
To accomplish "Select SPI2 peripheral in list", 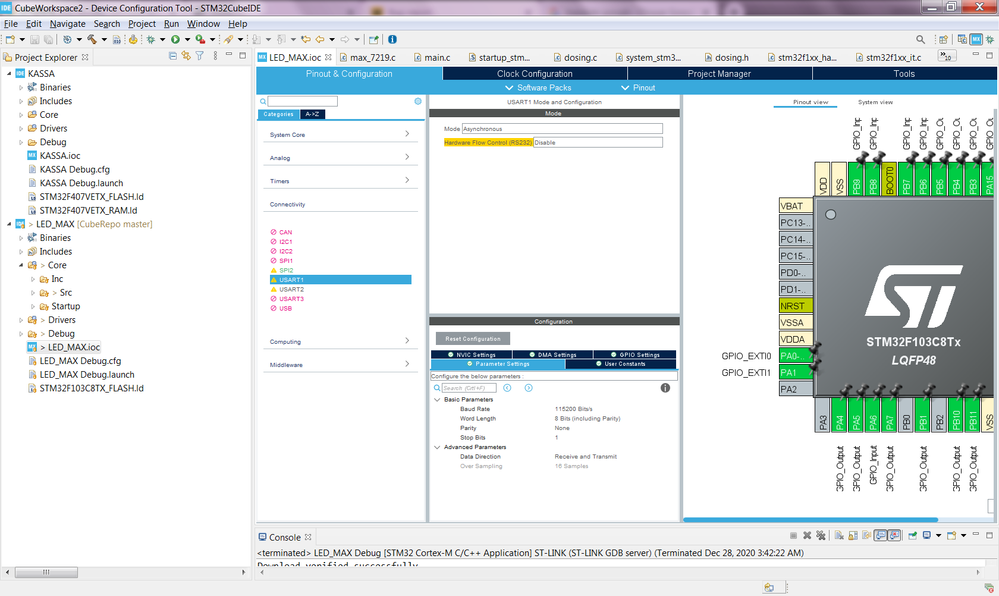I will (x=285, y=270).
